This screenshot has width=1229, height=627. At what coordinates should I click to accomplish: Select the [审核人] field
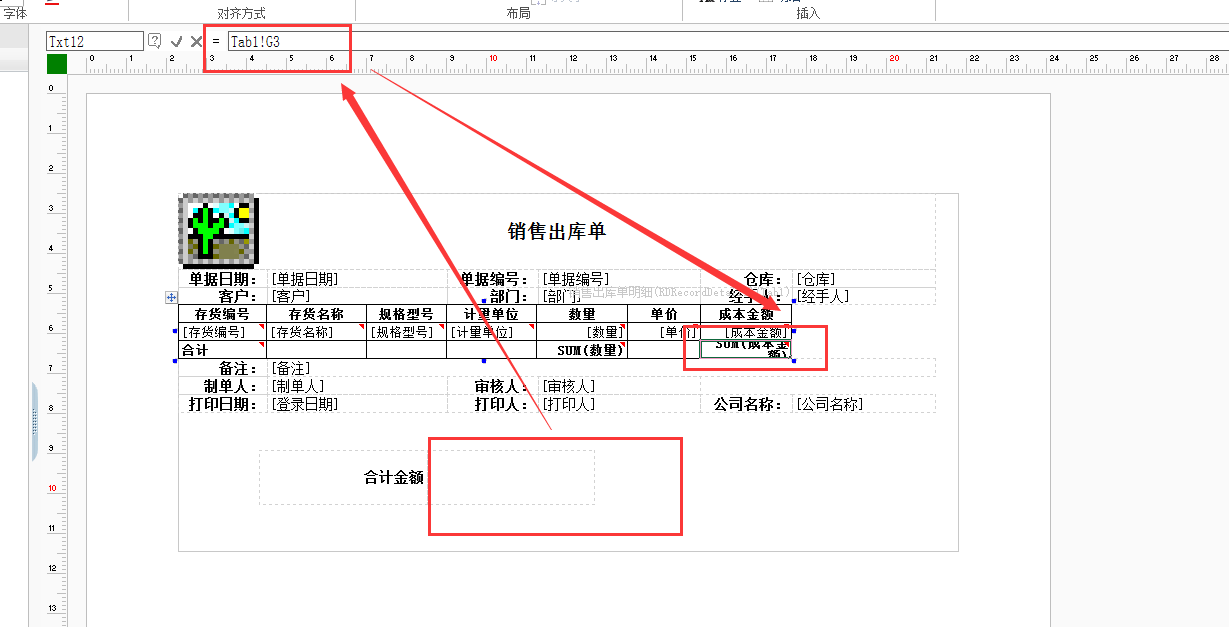567,386
